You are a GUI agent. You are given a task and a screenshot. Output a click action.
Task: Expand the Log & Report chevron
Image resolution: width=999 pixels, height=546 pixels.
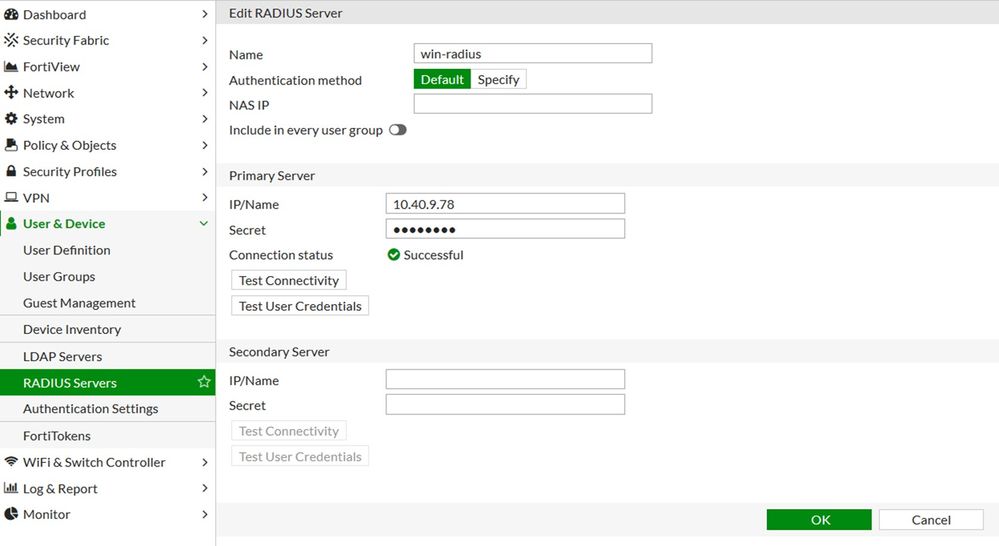coord(204,489)
